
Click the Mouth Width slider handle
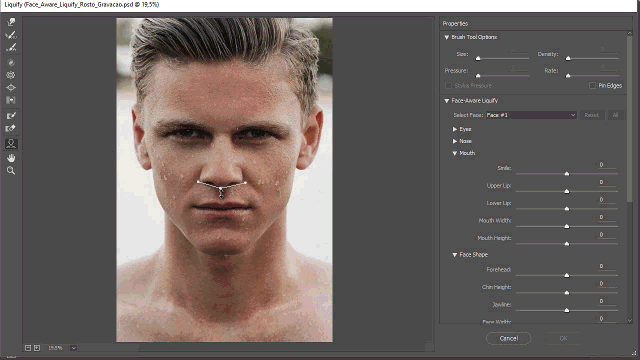click(567, 227)
